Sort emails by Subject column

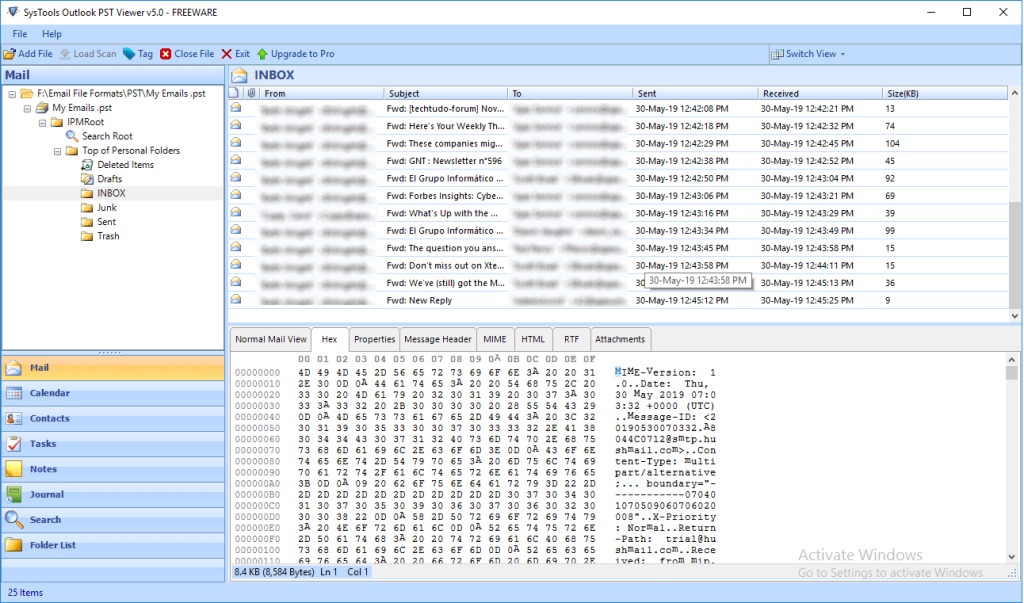coord(445,93)
